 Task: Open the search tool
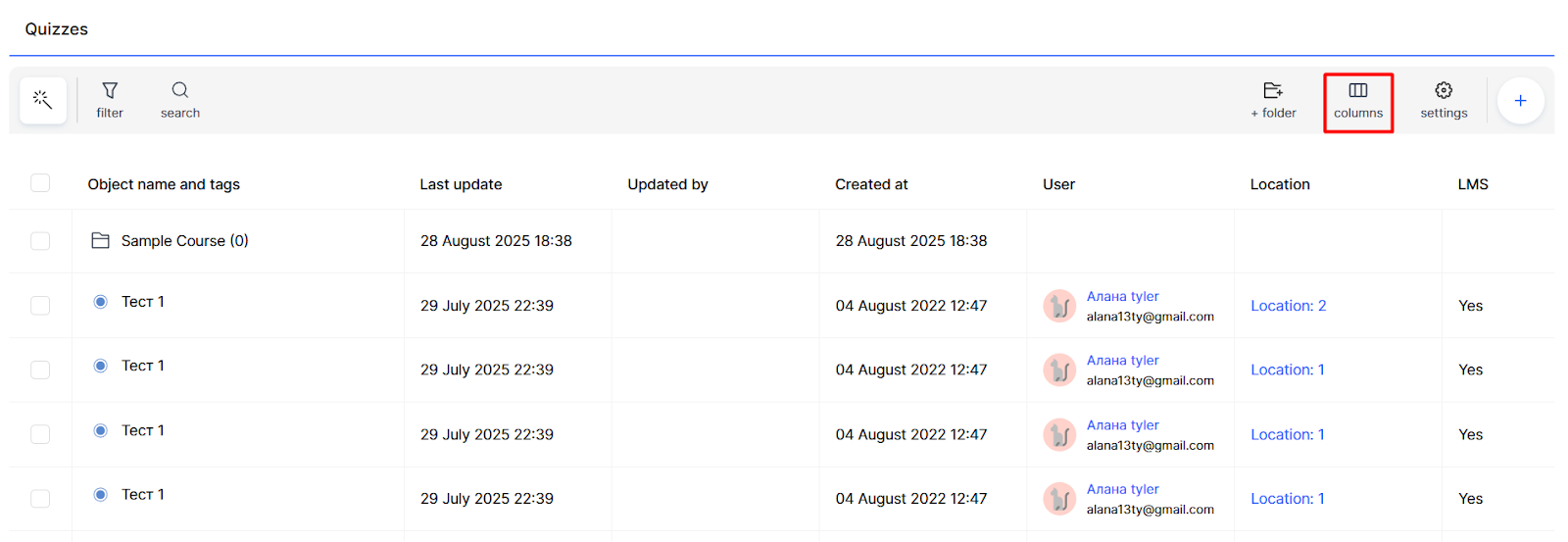[180, 100]
